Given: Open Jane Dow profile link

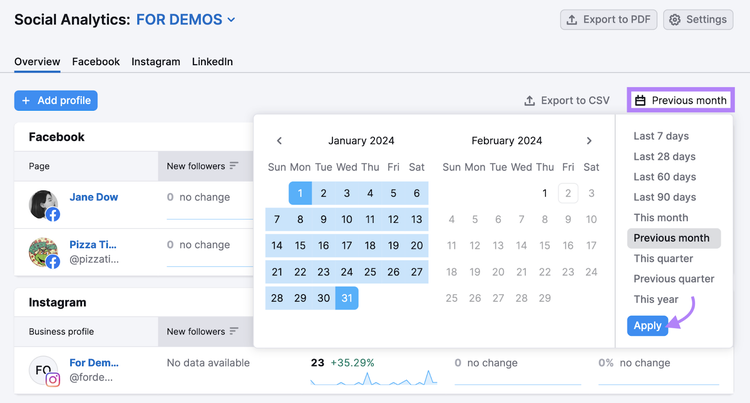Looking at the screenshot, I should pos(94,197).
